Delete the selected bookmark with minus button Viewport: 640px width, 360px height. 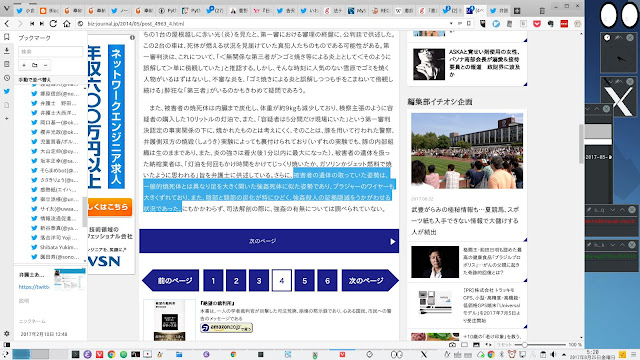[45, 65]
